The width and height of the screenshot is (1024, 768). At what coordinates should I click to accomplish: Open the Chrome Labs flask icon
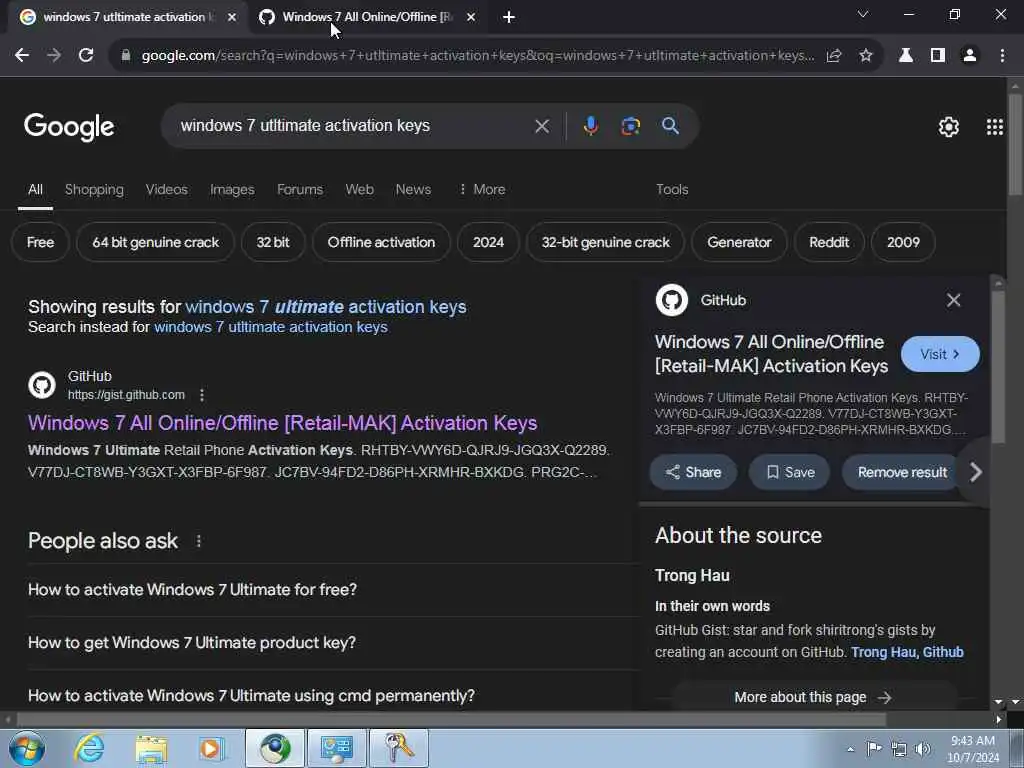click(906, 56)
